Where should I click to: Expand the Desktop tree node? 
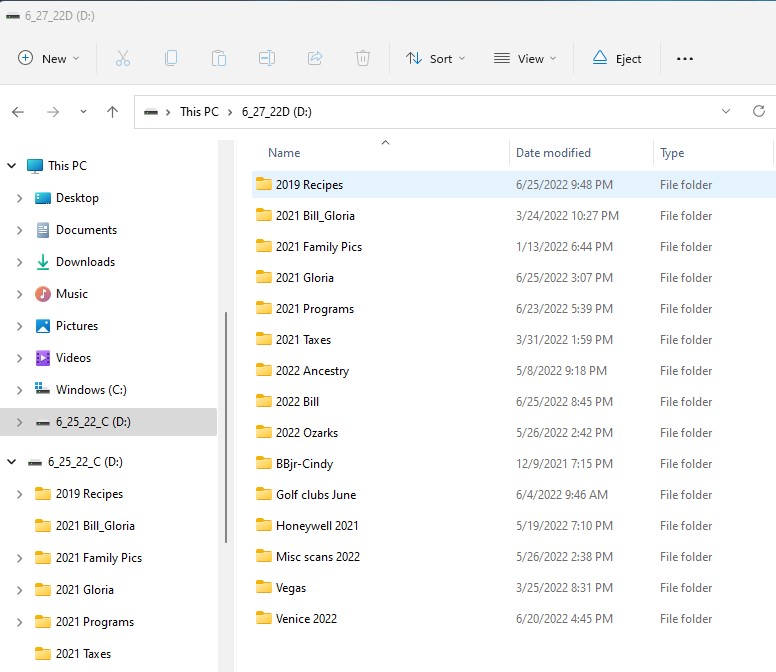[19, 198]
